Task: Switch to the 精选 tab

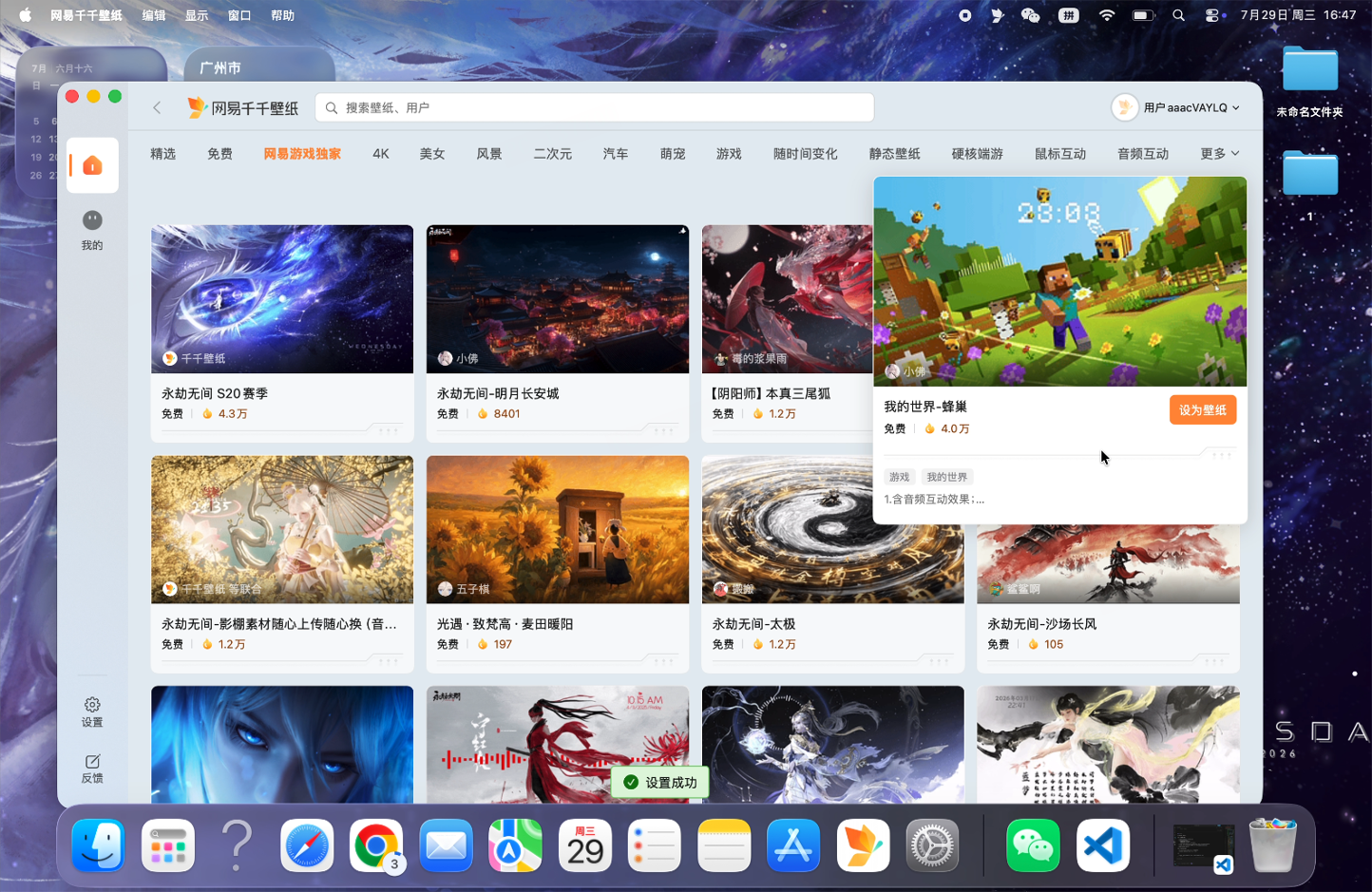Action: point(163,154)
